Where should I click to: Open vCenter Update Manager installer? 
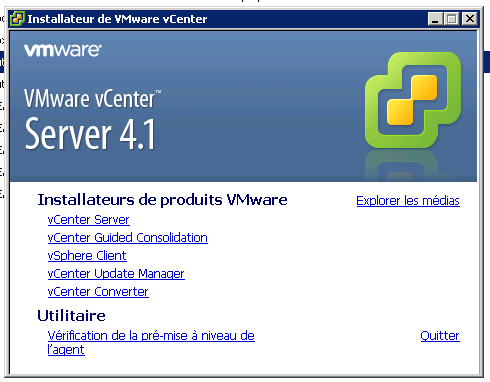116,274
